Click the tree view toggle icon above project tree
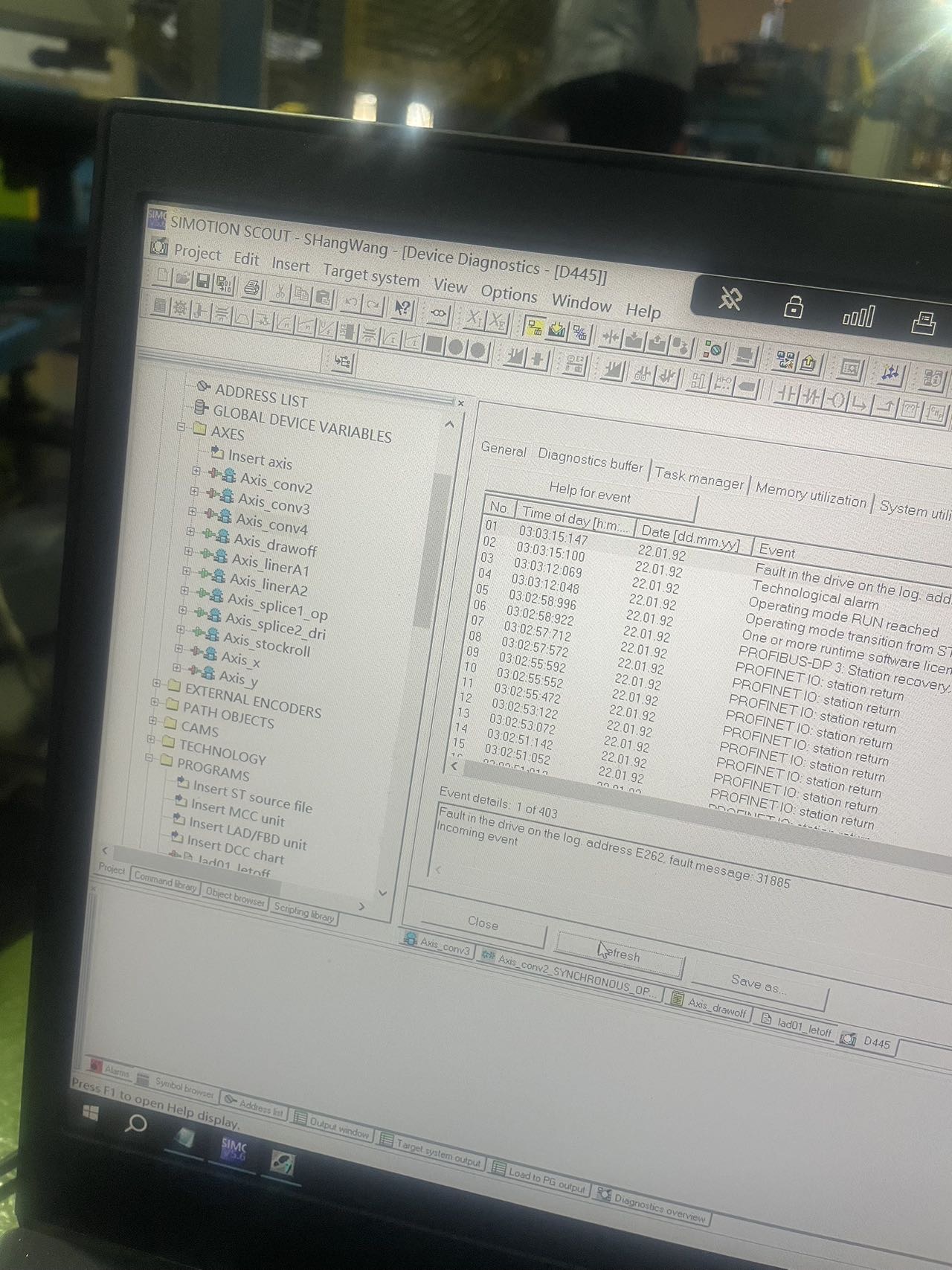The image size is (952, 1270). (342, 362)
